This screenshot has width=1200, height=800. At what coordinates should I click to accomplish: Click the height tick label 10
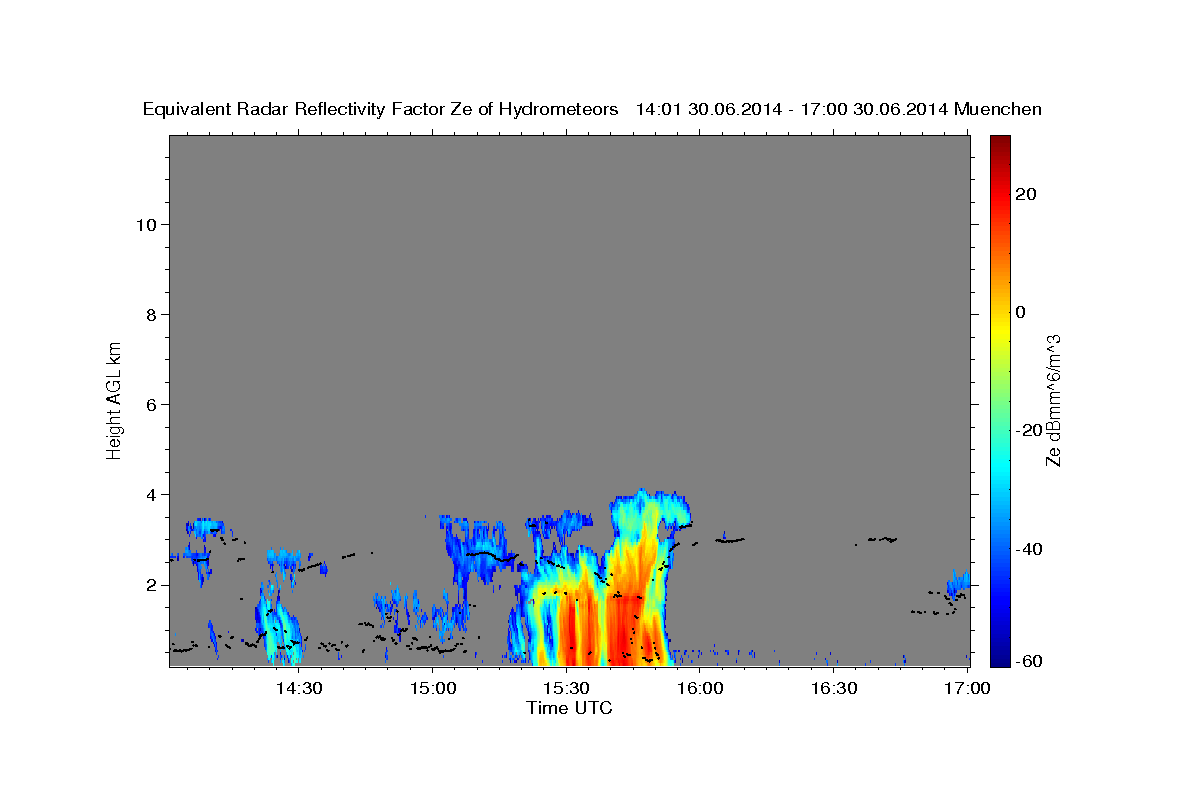pyautogui.click(x=145, y=224)
